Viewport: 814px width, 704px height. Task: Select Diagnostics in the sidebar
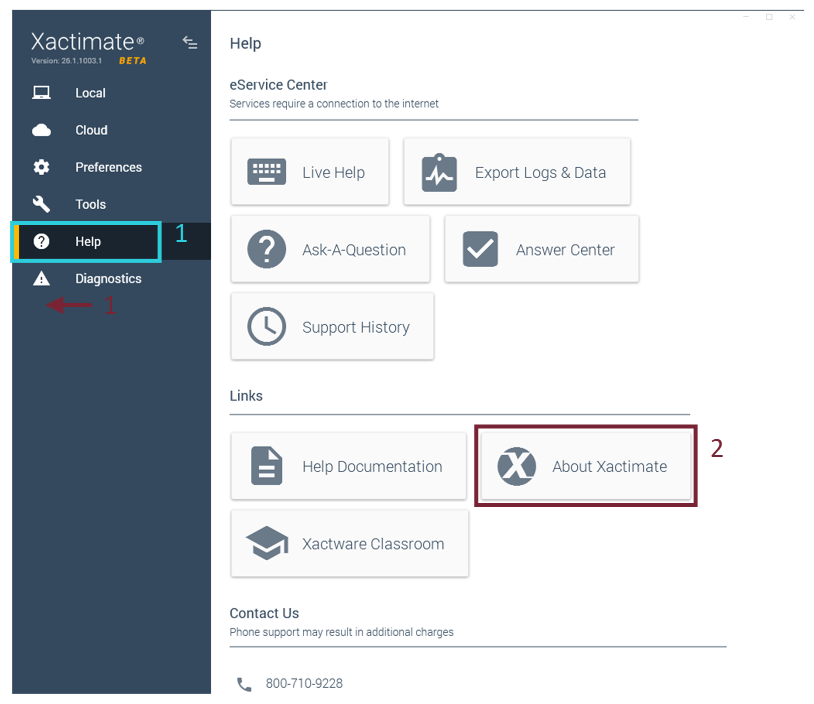(x=108, y=279)
